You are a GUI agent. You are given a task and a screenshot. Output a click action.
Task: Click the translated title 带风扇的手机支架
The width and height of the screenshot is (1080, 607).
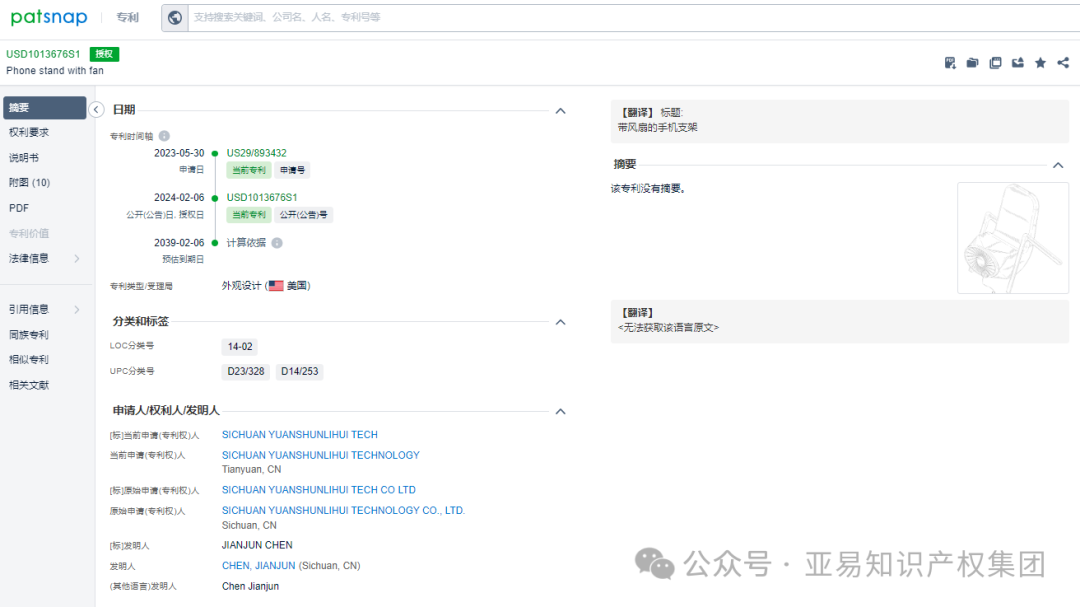[x=658, y=127]
